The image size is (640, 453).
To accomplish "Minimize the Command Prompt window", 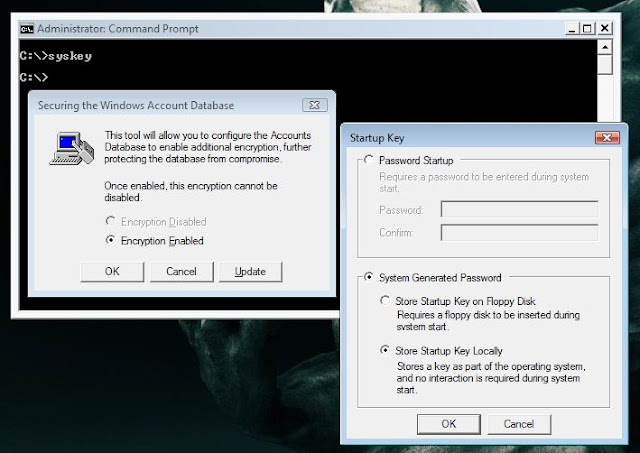I will 572,29.
